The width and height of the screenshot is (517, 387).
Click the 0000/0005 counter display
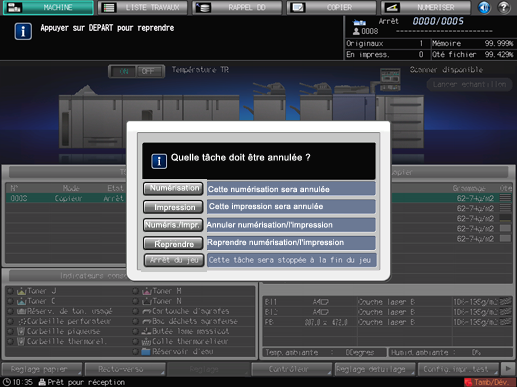438,21
